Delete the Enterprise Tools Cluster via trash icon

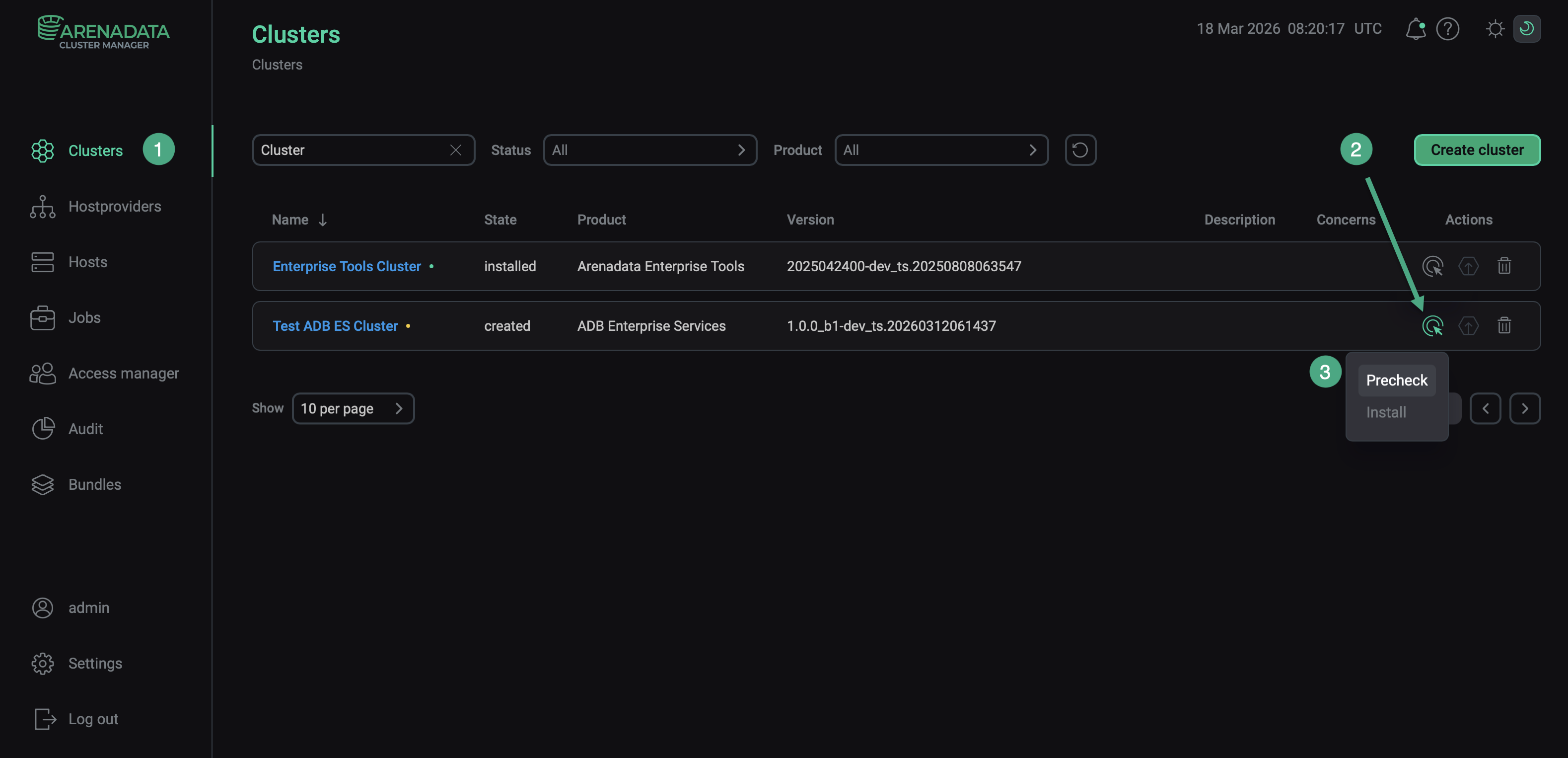1504,266
